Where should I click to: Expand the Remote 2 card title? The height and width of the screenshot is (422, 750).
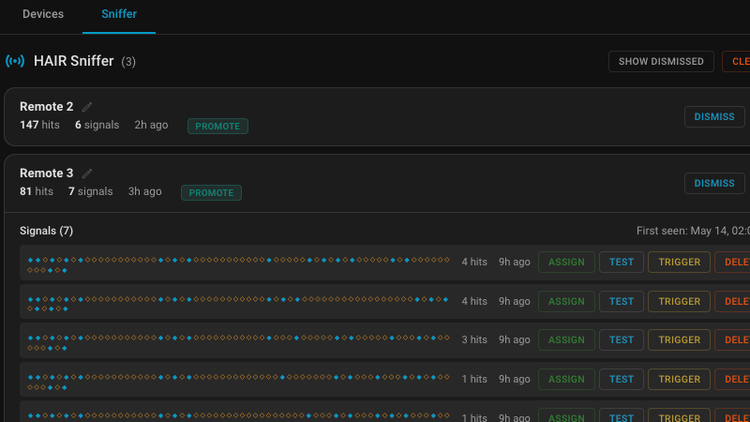click(x=46, y=107)
